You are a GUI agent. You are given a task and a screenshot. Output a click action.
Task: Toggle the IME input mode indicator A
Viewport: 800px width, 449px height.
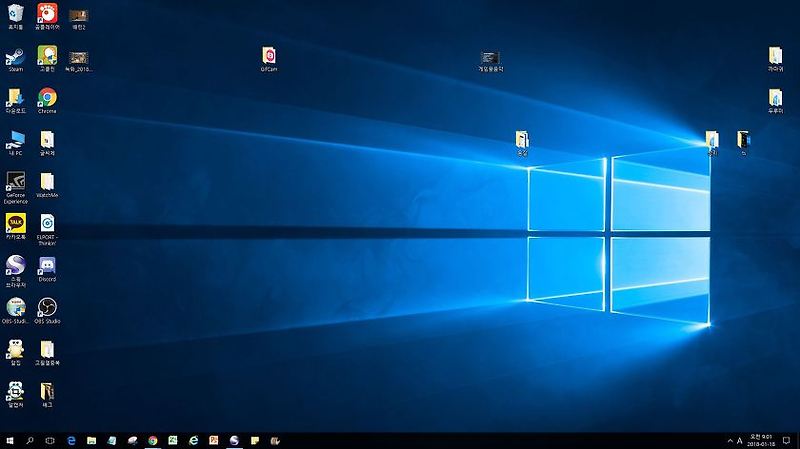pyautogui.click(x=739, y=441)
